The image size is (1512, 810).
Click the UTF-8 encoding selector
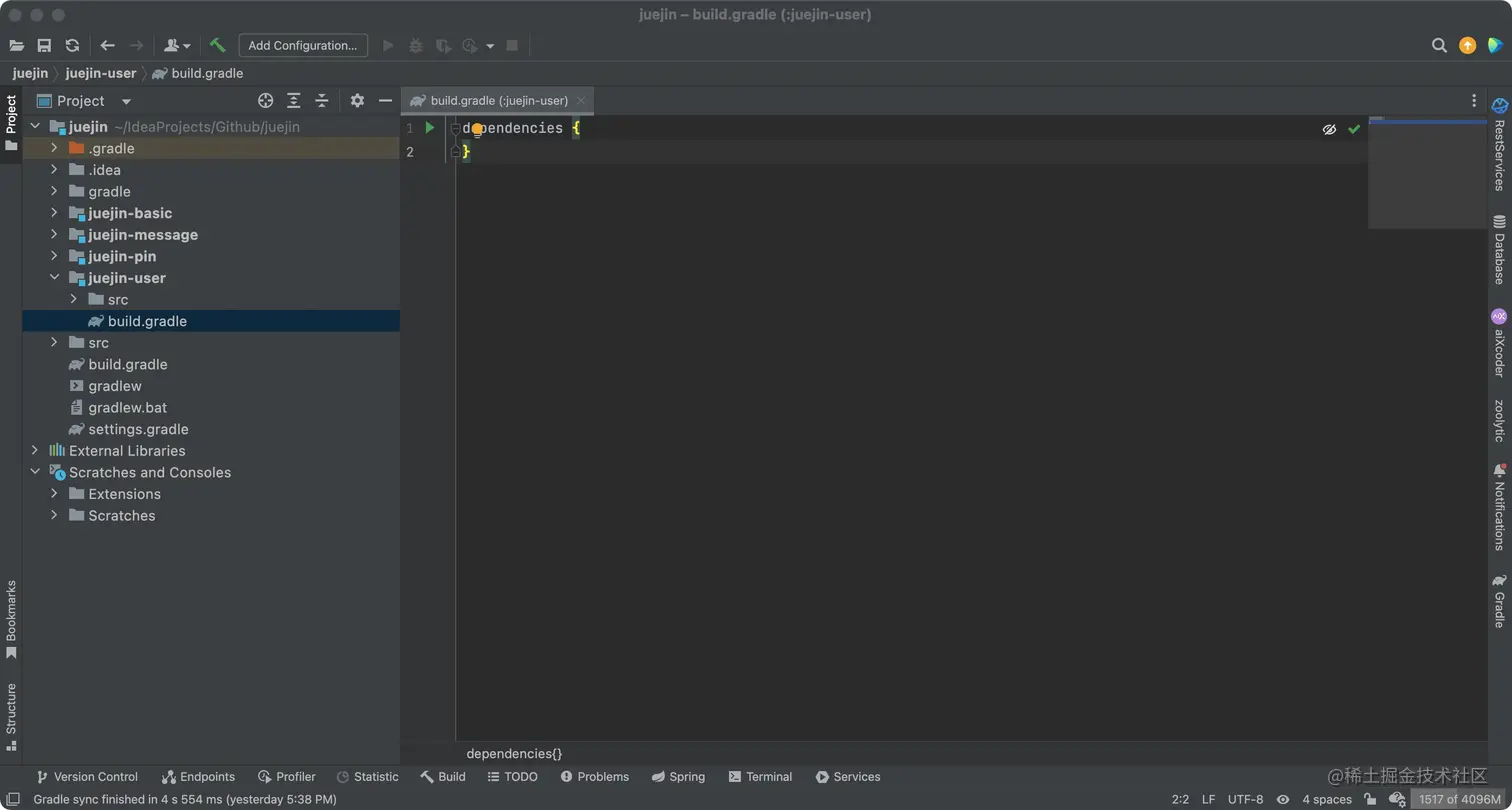(1245, 799)
